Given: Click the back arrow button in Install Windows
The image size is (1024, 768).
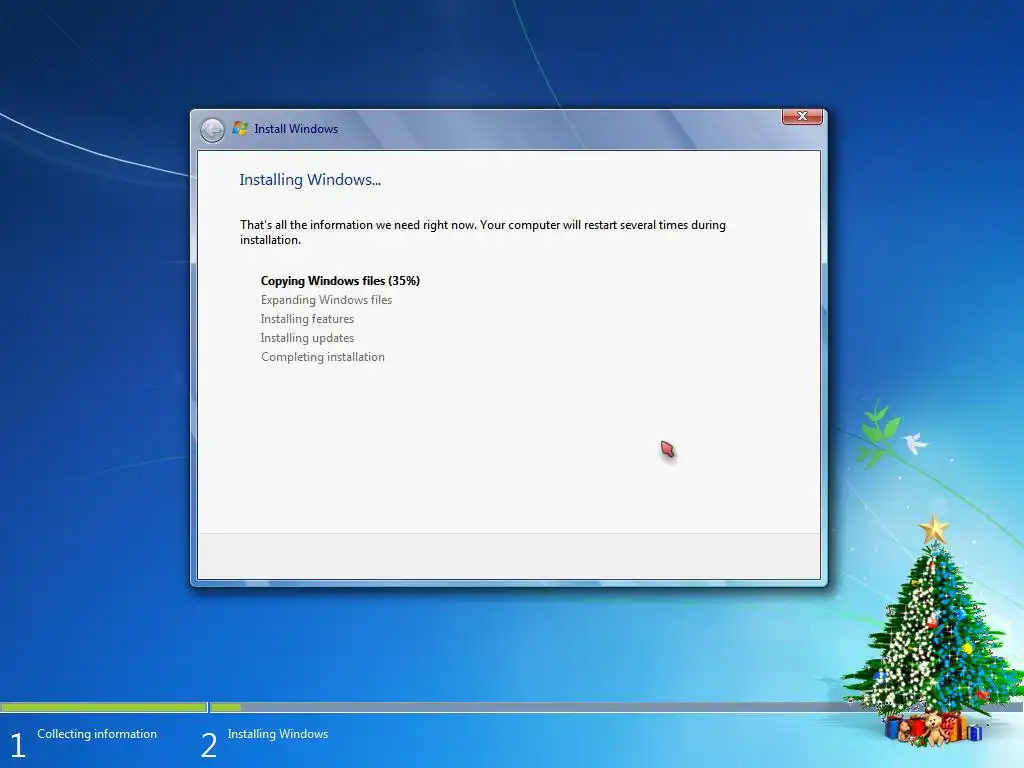Looking at the screenshot, I should (212, 130).
